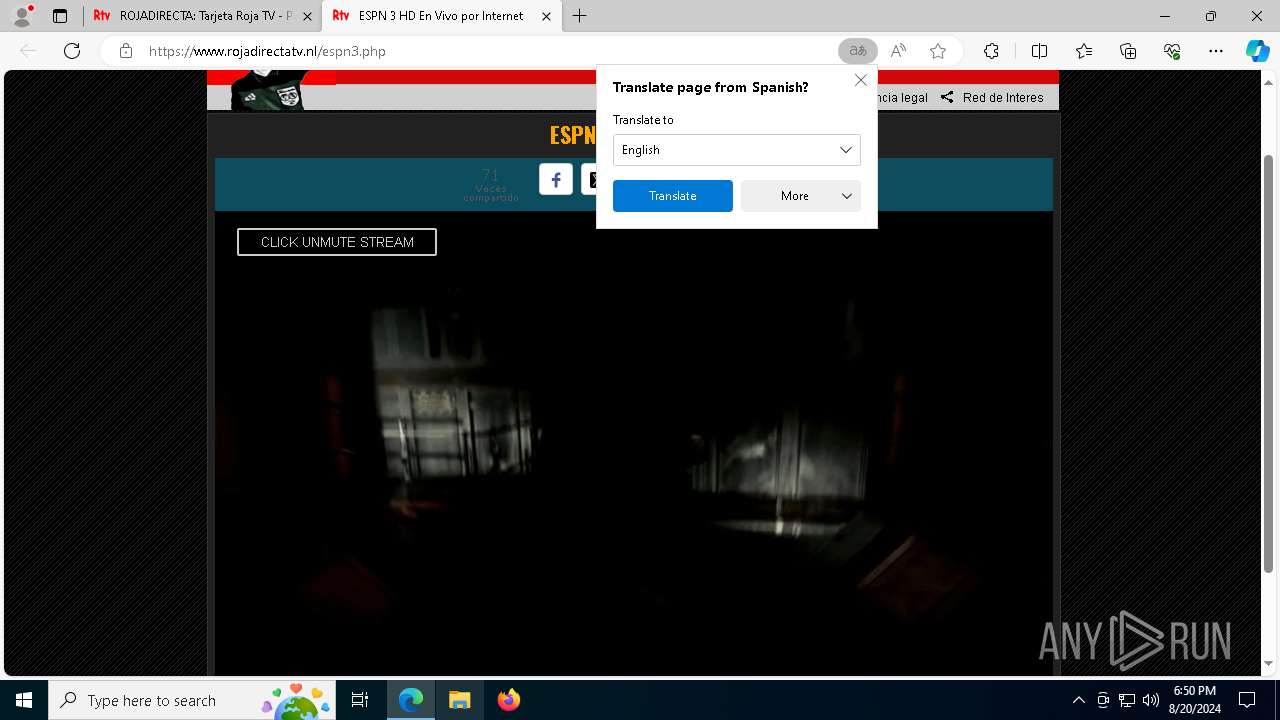
Task: Open the Edge profile icon
Action: pyautogui.click(x=22, y=16)
